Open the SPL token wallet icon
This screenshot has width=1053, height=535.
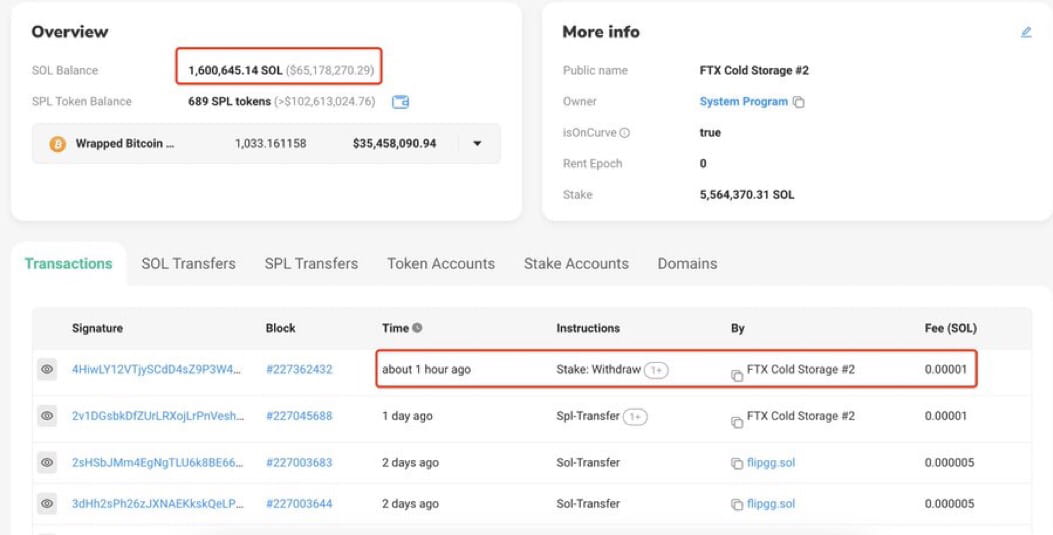pos(400,102)
